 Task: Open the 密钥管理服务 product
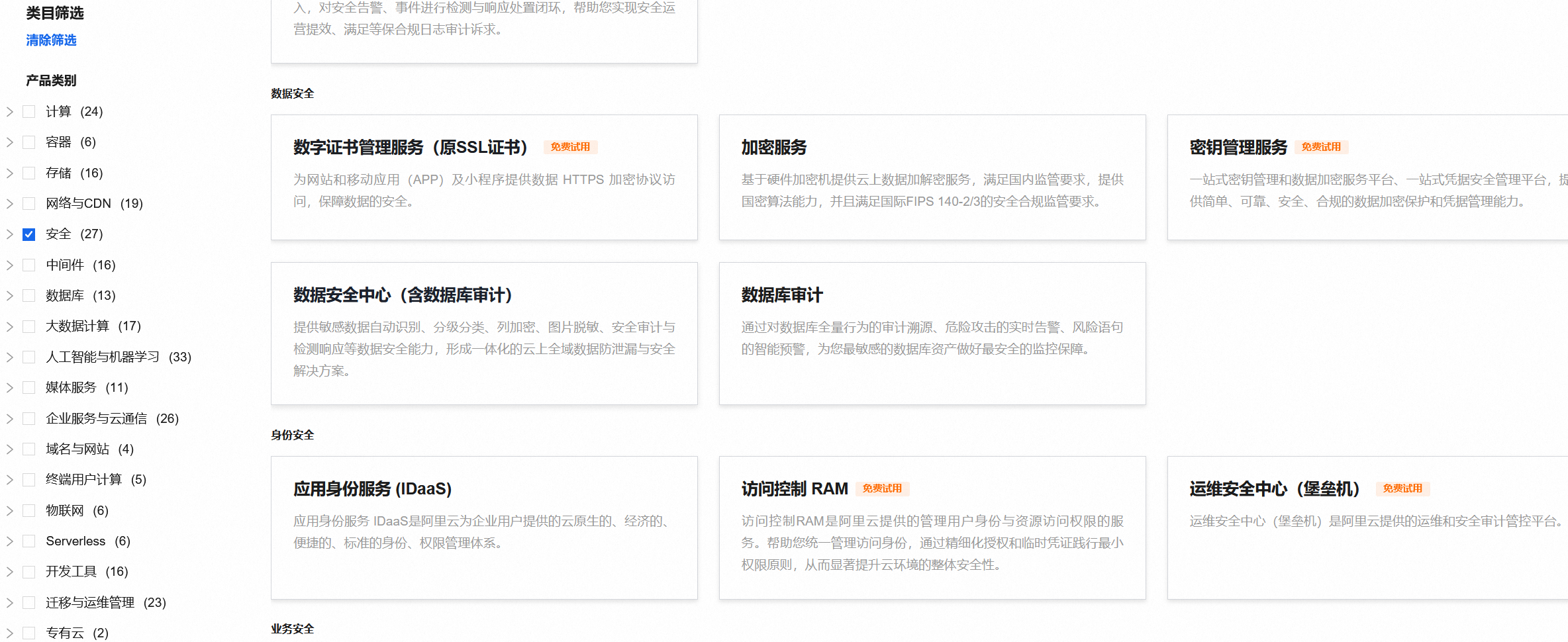[1238, 147]
